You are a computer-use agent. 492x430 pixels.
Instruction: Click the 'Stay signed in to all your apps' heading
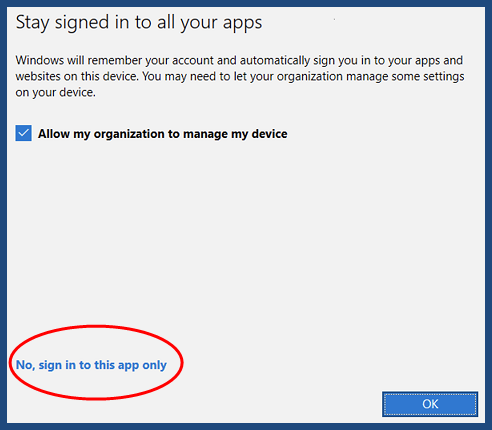point(139,23)
